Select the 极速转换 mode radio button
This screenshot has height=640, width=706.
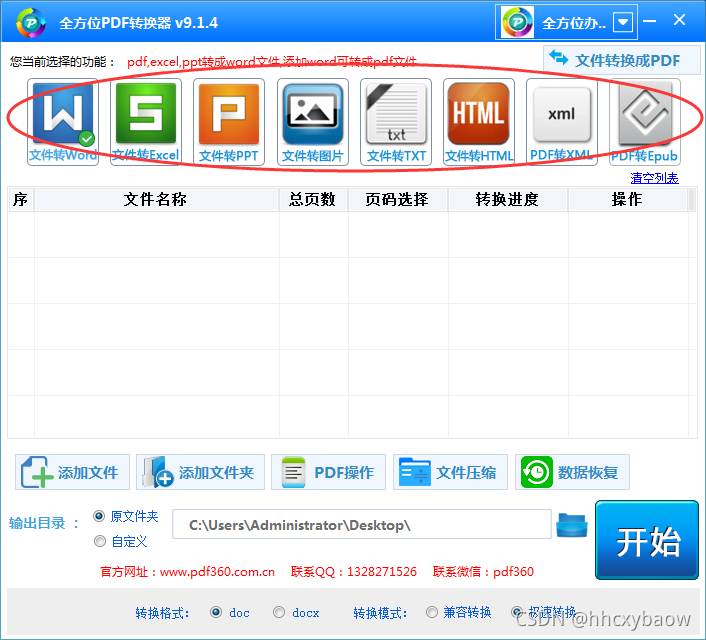point(517,612)
